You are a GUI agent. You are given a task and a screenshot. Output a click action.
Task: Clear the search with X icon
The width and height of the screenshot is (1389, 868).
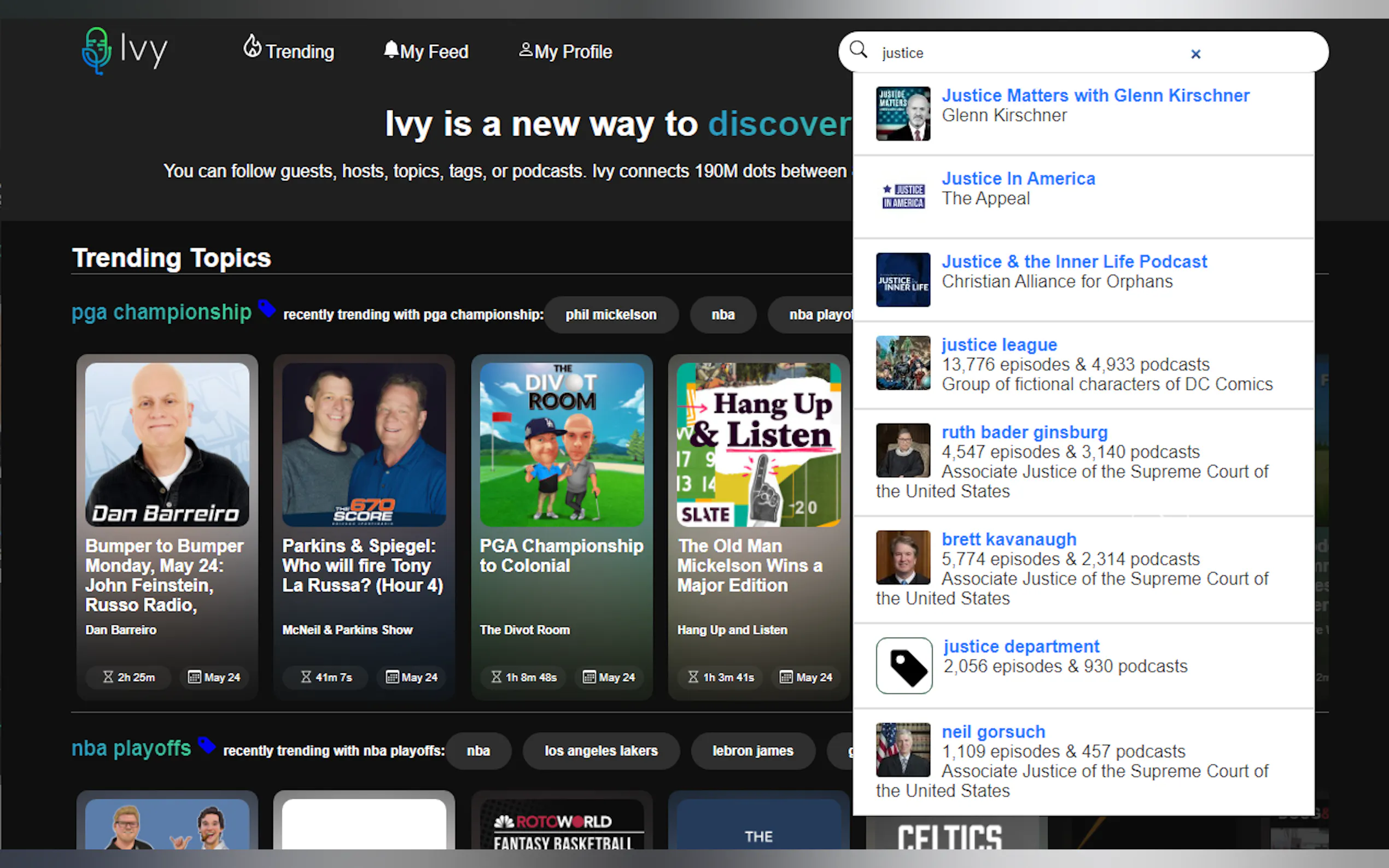click(x=1195, y=54)
